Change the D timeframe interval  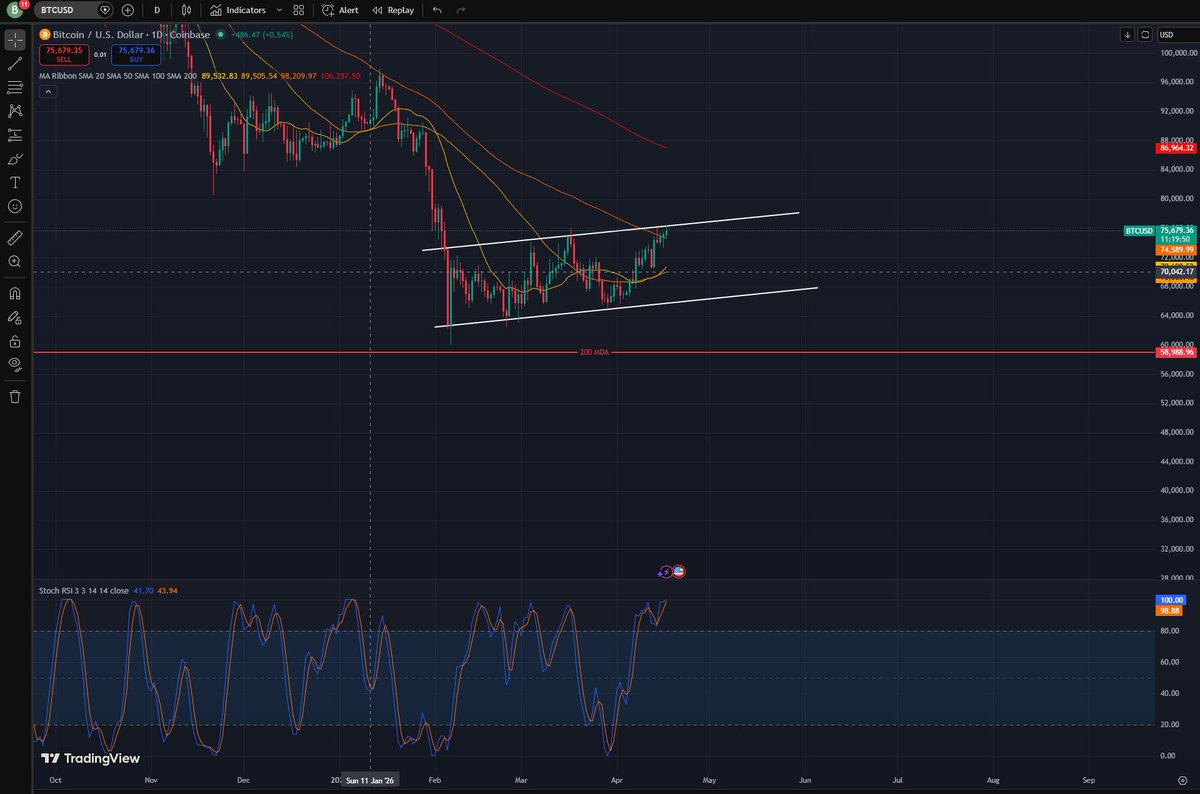(x=157, y=10)
